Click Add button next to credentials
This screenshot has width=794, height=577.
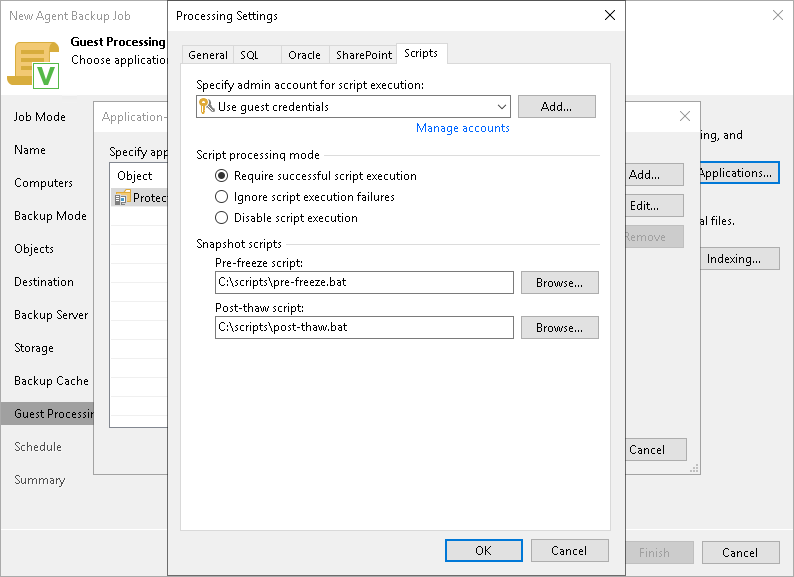point(557,107)
